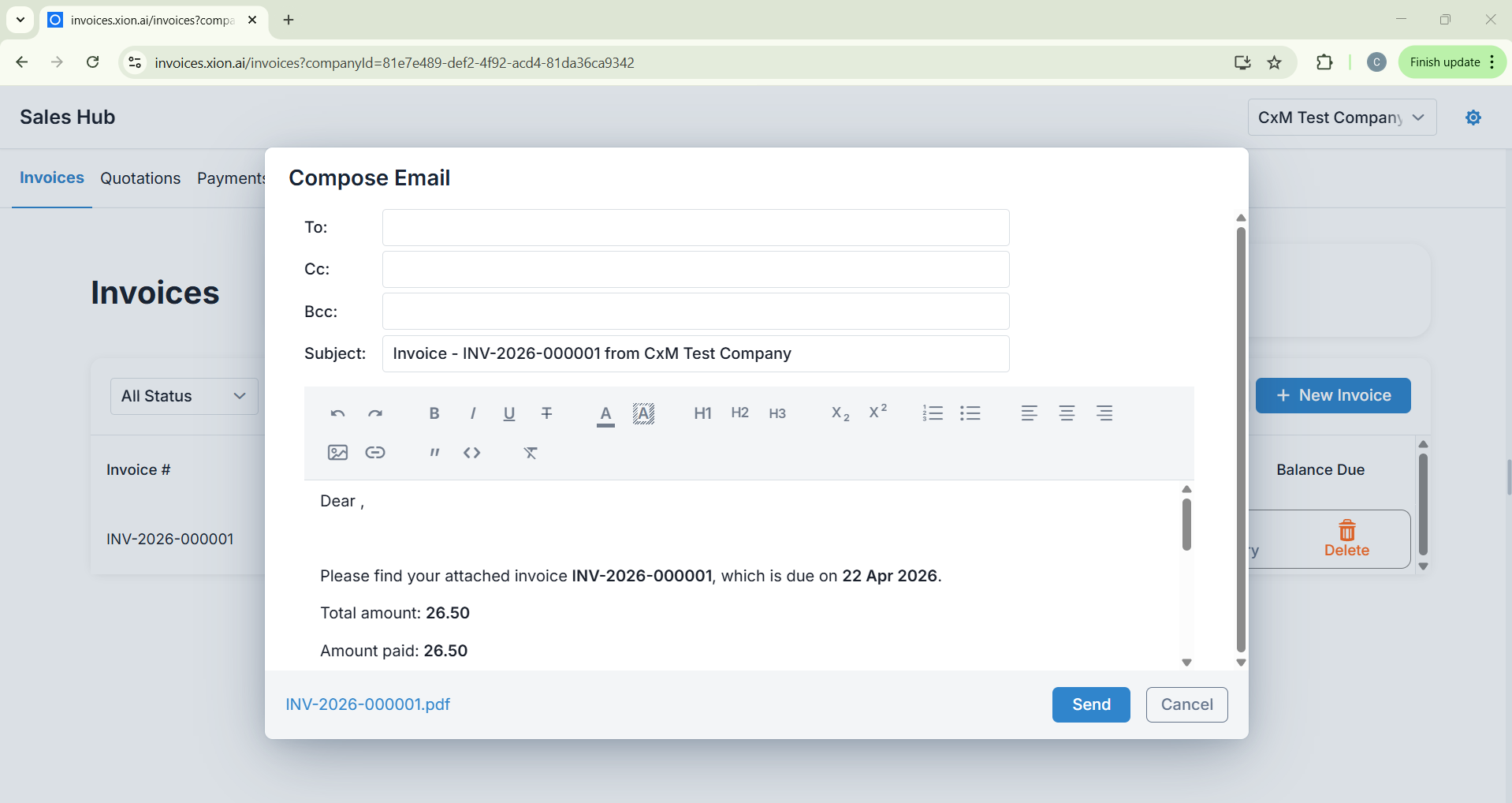Expand the All Status filter dropdown
The width and height of the screenshot is (1512, 803).
pos(184,396)
